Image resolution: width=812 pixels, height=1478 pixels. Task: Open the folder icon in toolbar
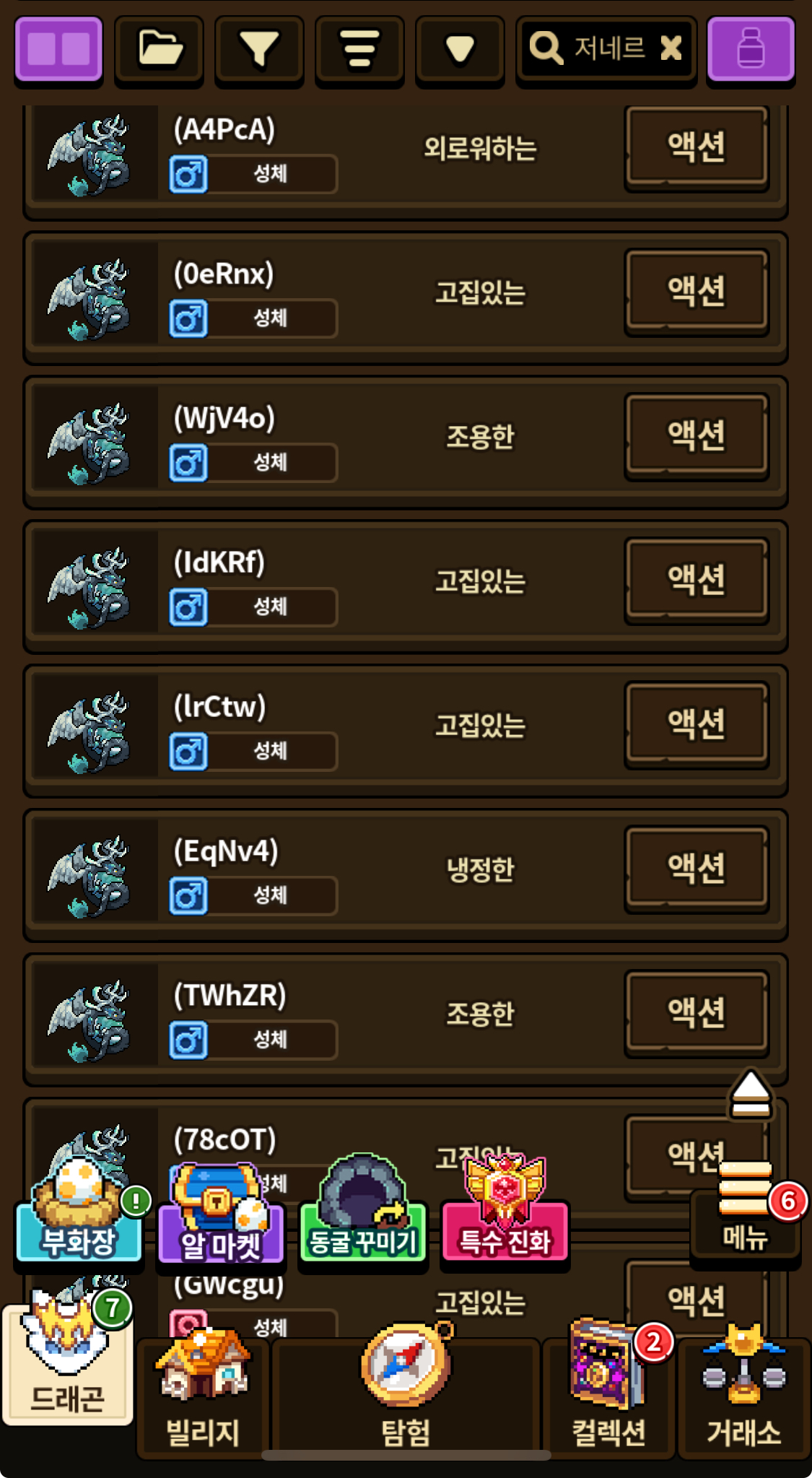click(159, 49)
